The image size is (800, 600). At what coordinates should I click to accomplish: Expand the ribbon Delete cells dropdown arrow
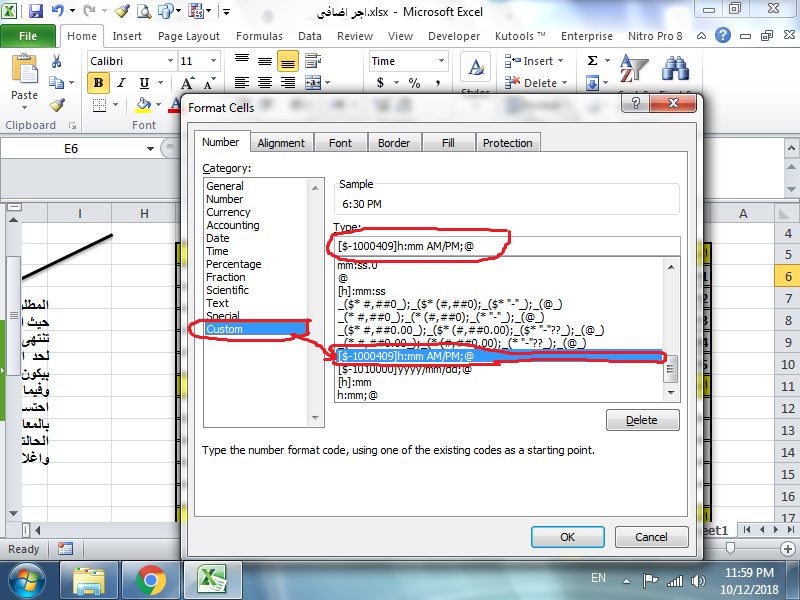(x=564, y=83)
